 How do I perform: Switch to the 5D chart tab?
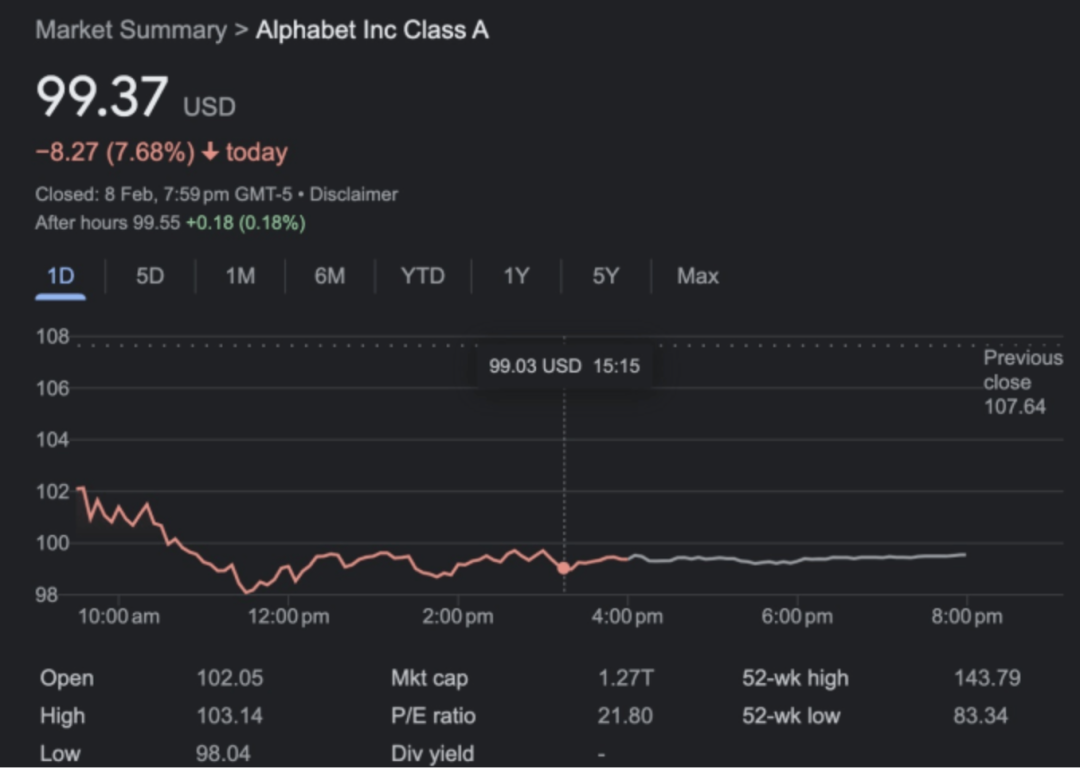[x=150, y=276]
